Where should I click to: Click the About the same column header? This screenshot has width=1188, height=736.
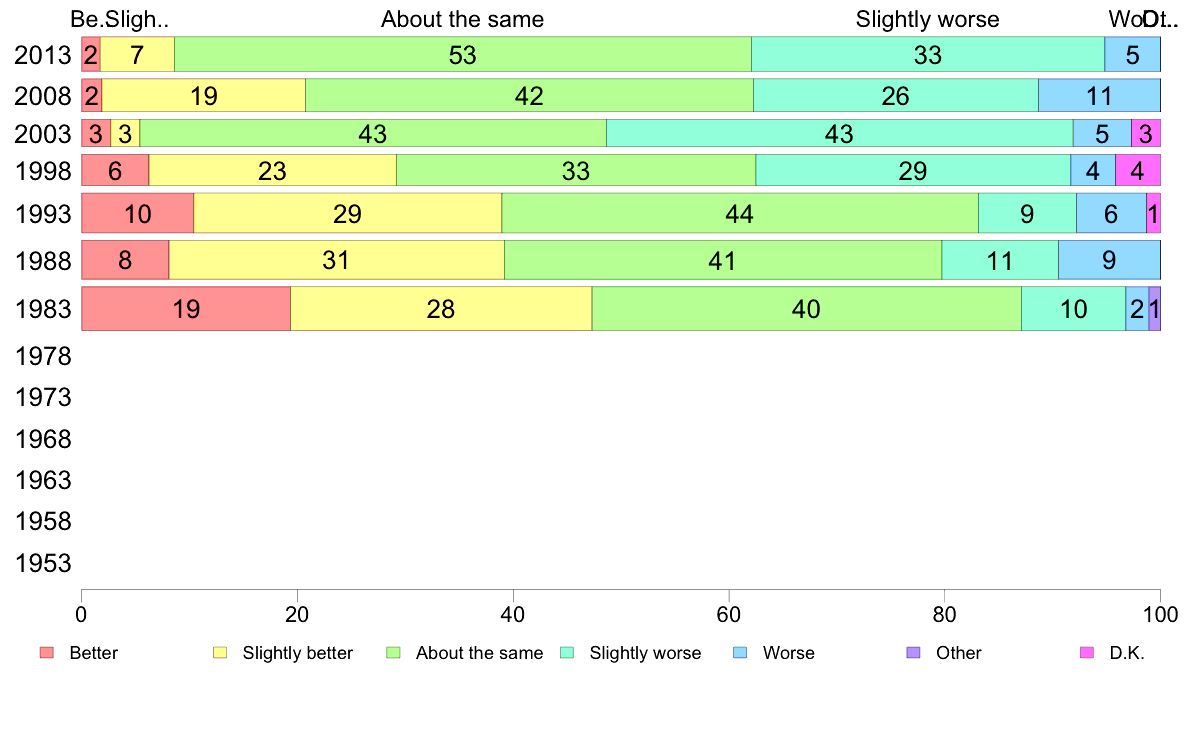pyautogui.click(x=462, y=20)
